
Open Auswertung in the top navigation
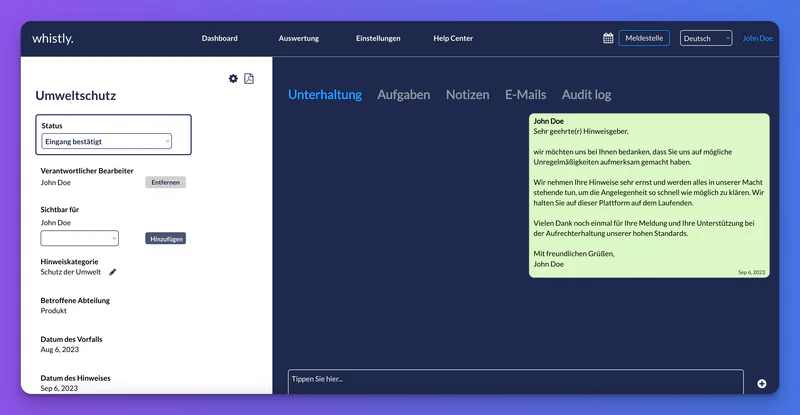(x=298, y=38)
